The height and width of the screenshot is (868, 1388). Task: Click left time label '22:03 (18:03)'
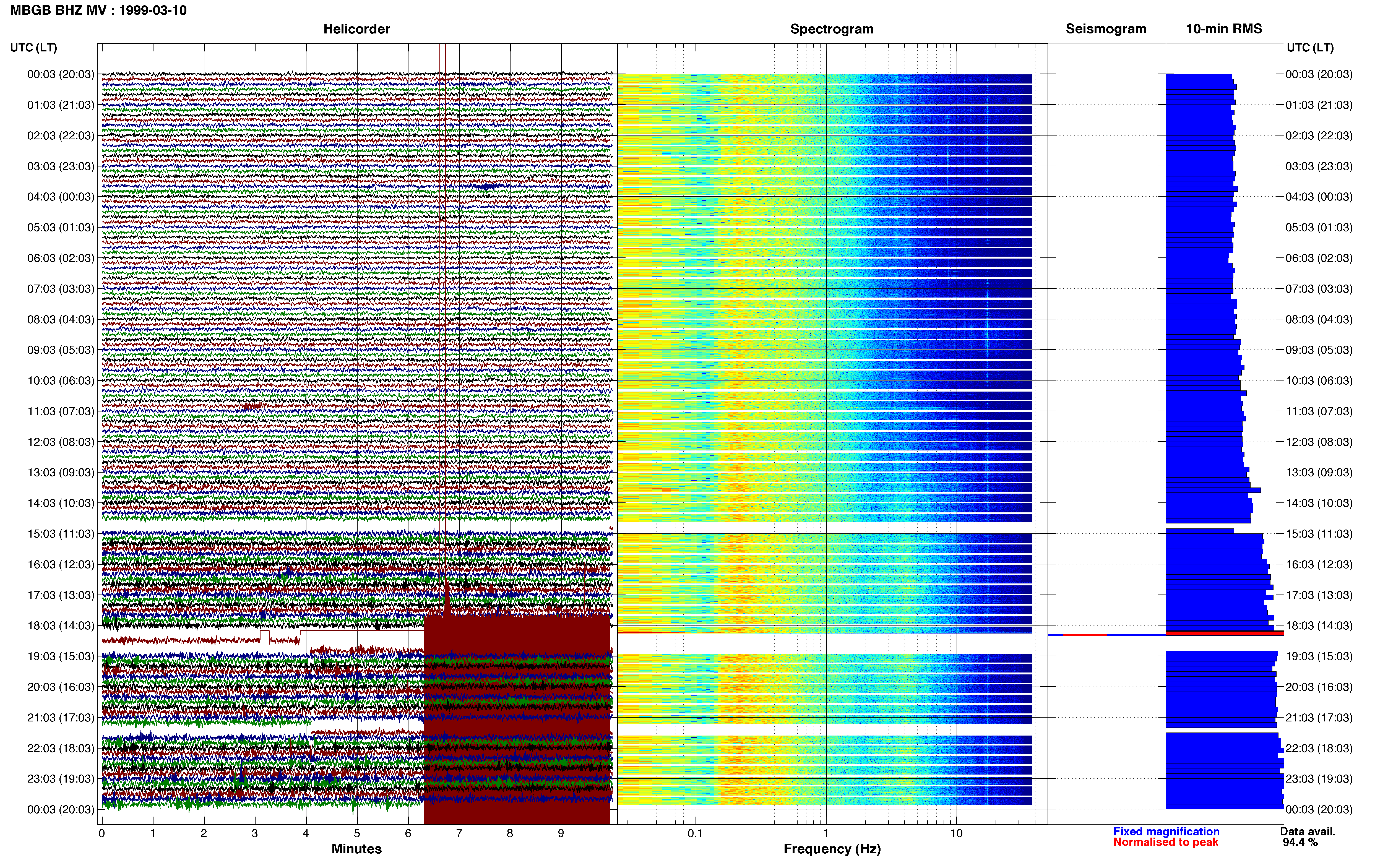pyautogui.click(x=61, y=748)
